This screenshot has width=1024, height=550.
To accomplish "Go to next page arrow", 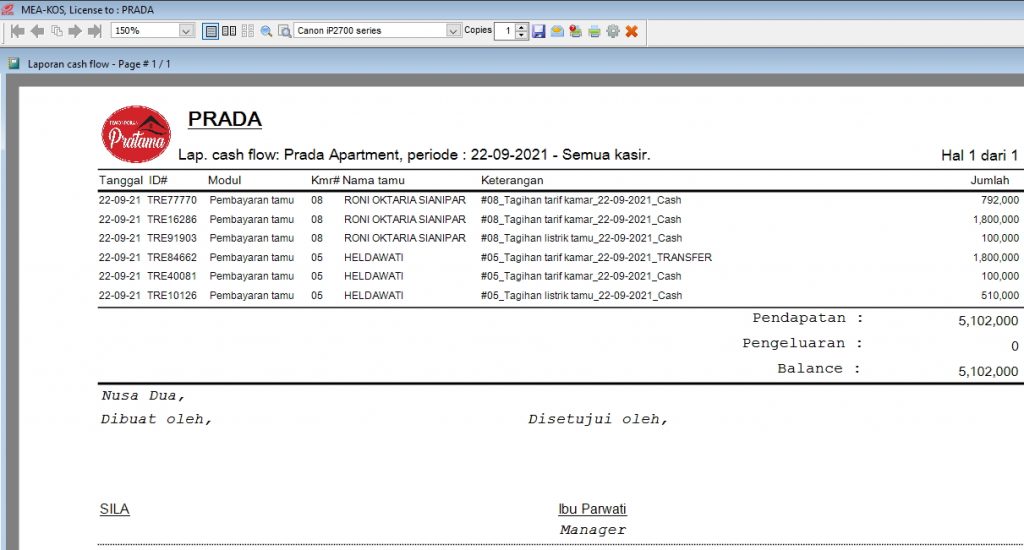I will click(x=75, y=31).
